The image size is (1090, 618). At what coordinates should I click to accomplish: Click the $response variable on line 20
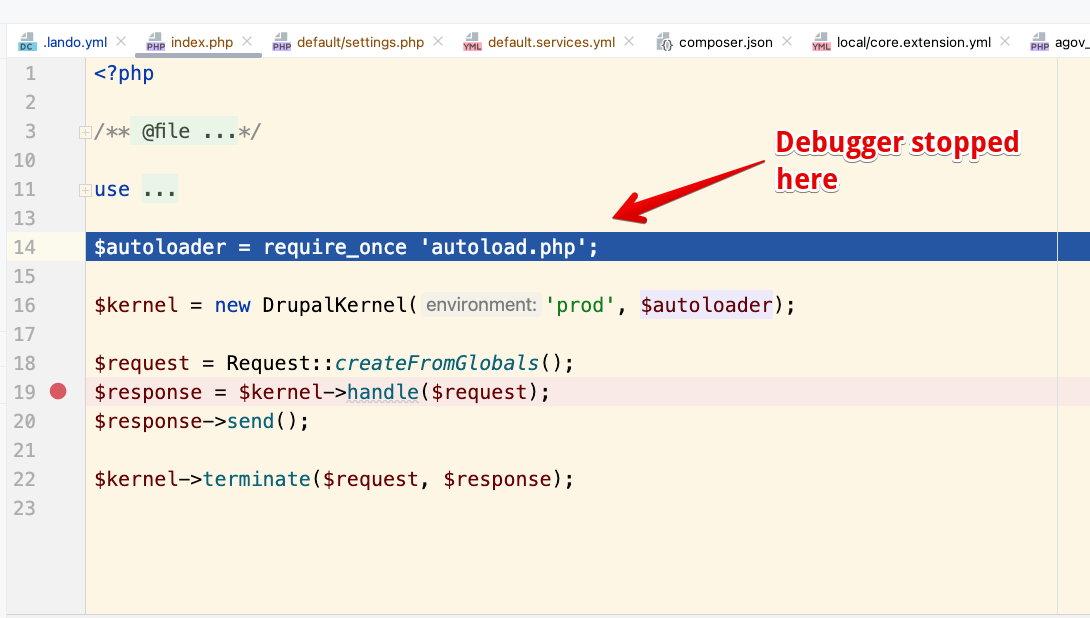click(x=148, y=421)
